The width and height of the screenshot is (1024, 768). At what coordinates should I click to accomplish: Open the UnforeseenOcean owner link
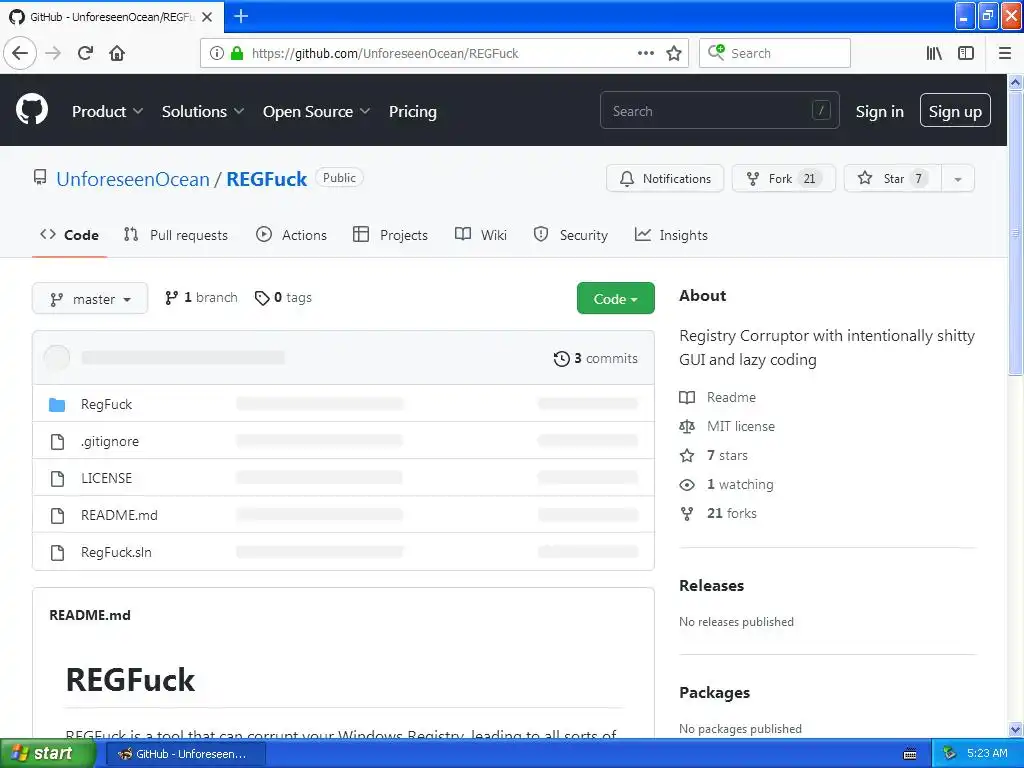(x=133, y=179)
